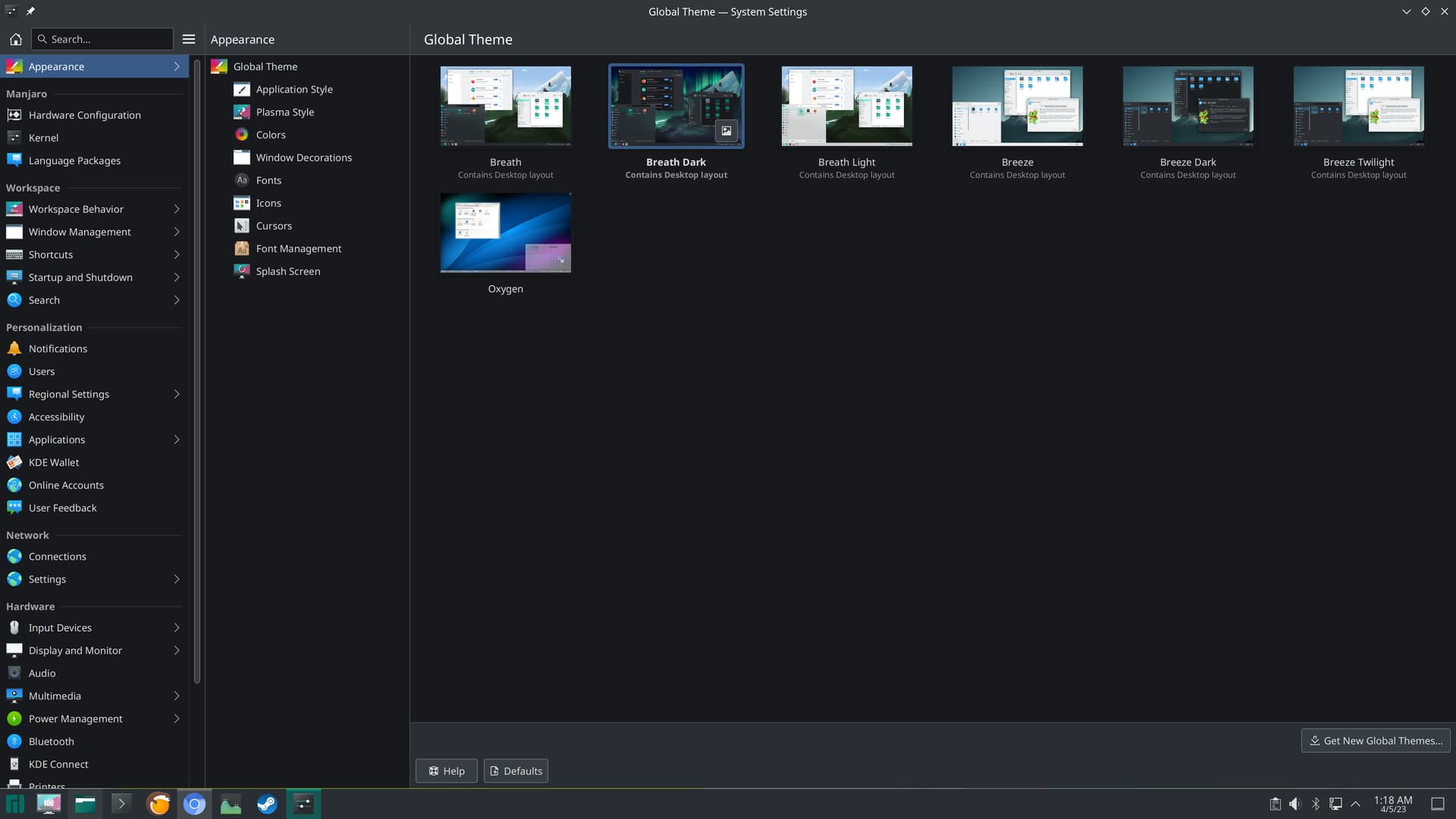Screen dimensions: 1456x819
Task: Open Multimedia settings
Action: pyautogui.click(x=94, y=696)
